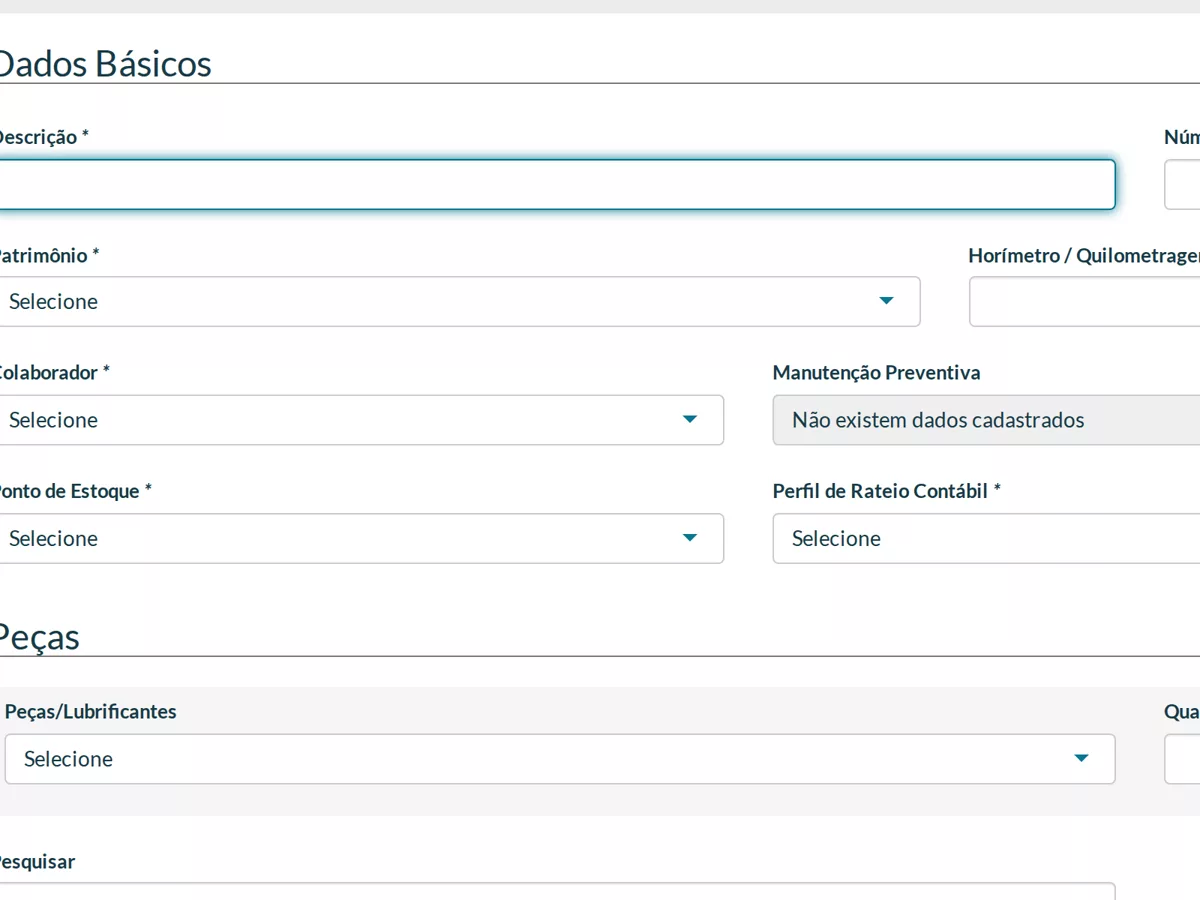
Task: Expand the Peças/Lubrificantes dropdown
Action: tap(560, 759)
